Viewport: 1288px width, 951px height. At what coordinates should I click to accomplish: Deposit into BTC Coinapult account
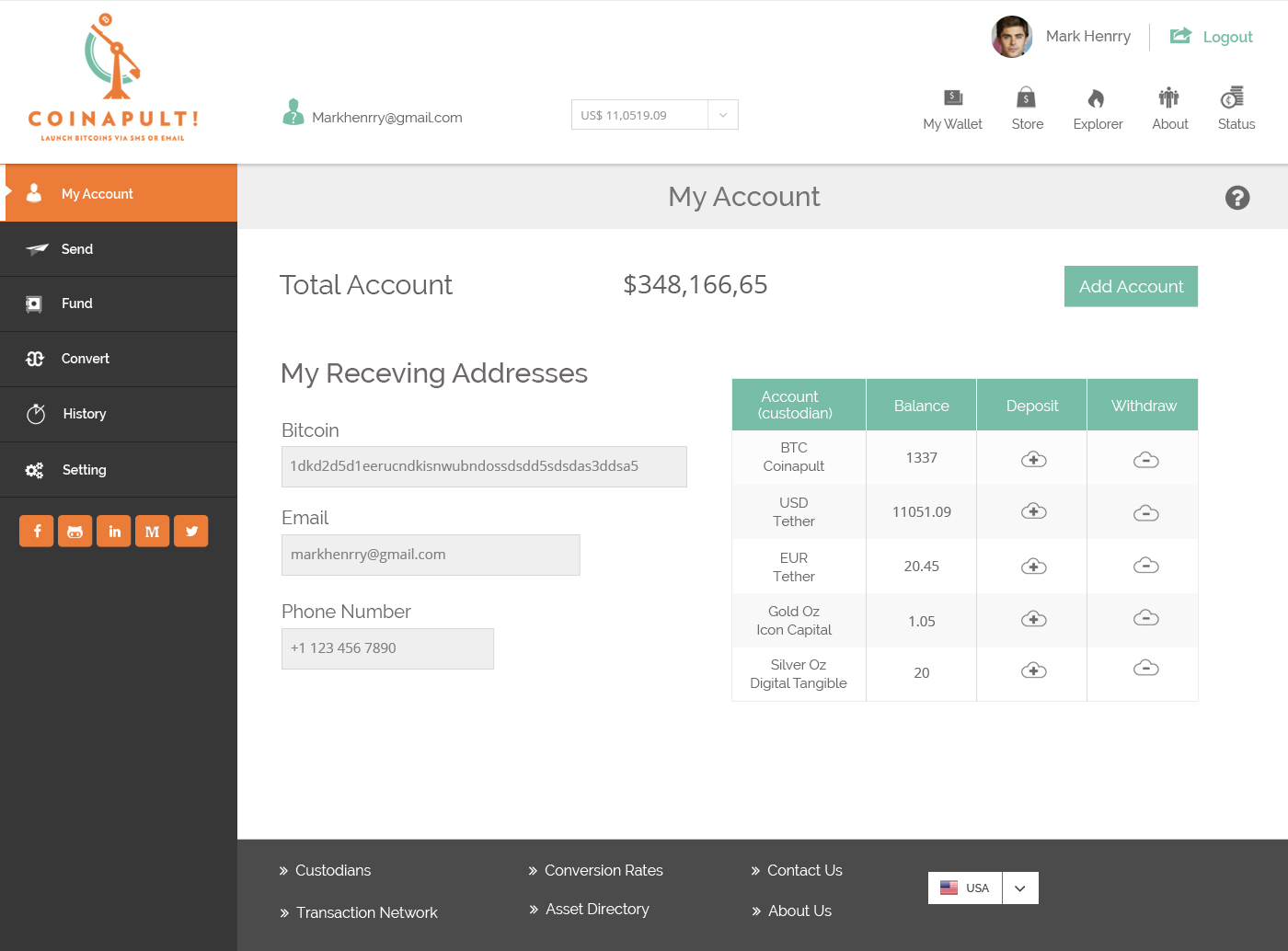pos(1034,459)
